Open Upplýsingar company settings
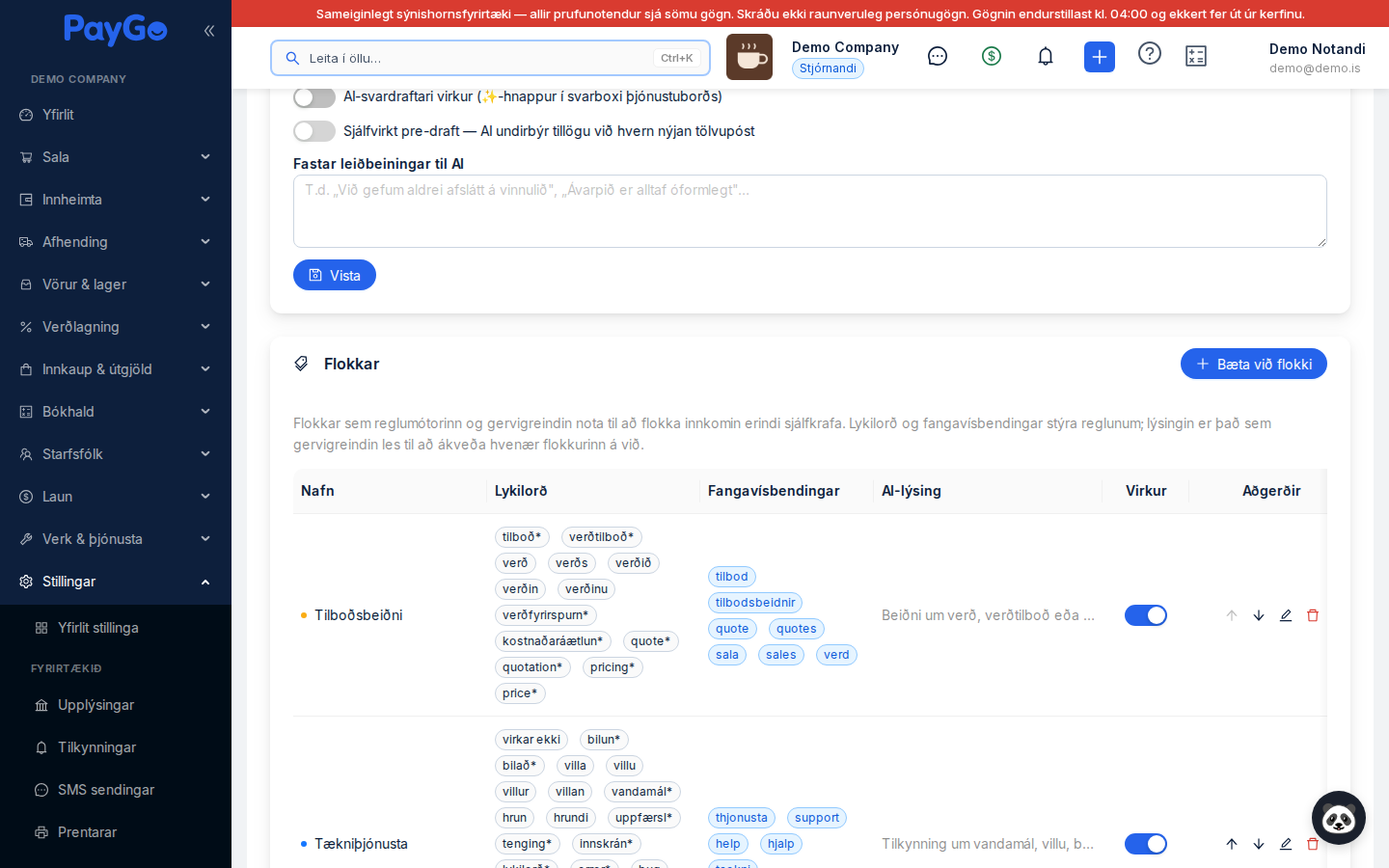Screen dimensions: 1389x868 tap(116, 705)
